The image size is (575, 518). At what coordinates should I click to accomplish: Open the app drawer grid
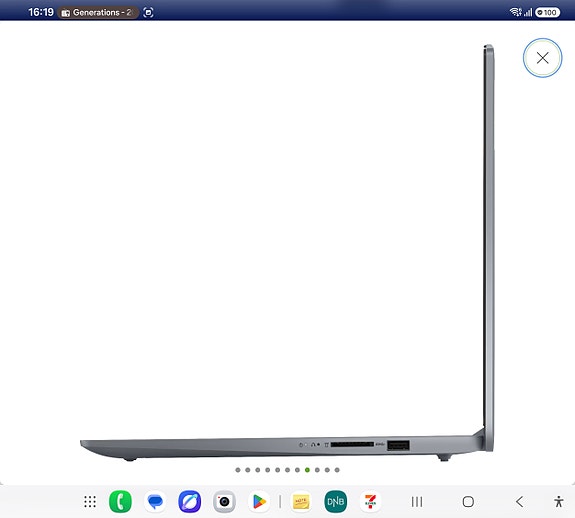click(90, 502)
